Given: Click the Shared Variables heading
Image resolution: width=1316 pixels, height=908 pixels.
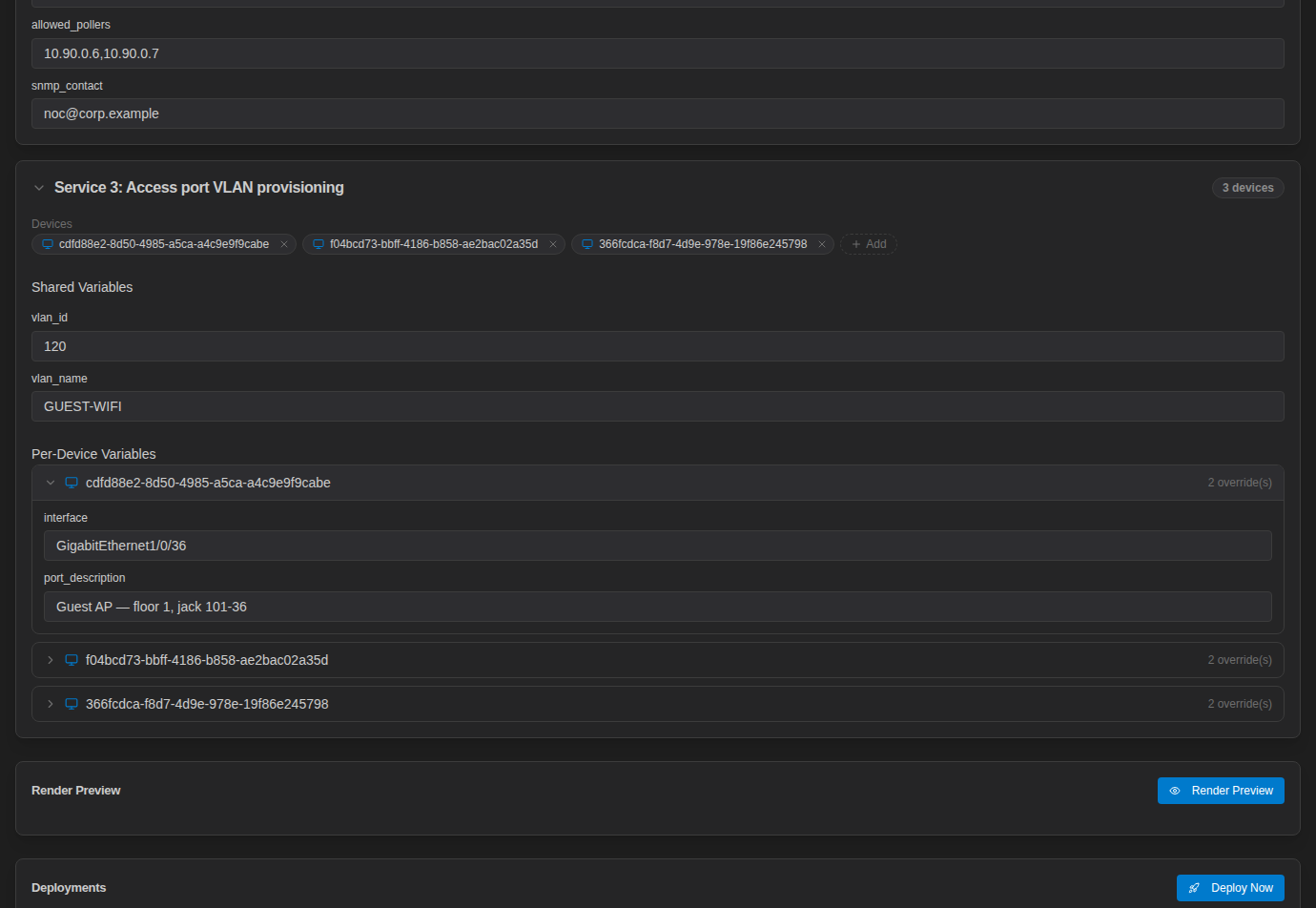Looking at the screenshot, I should [x=82, y=287].
